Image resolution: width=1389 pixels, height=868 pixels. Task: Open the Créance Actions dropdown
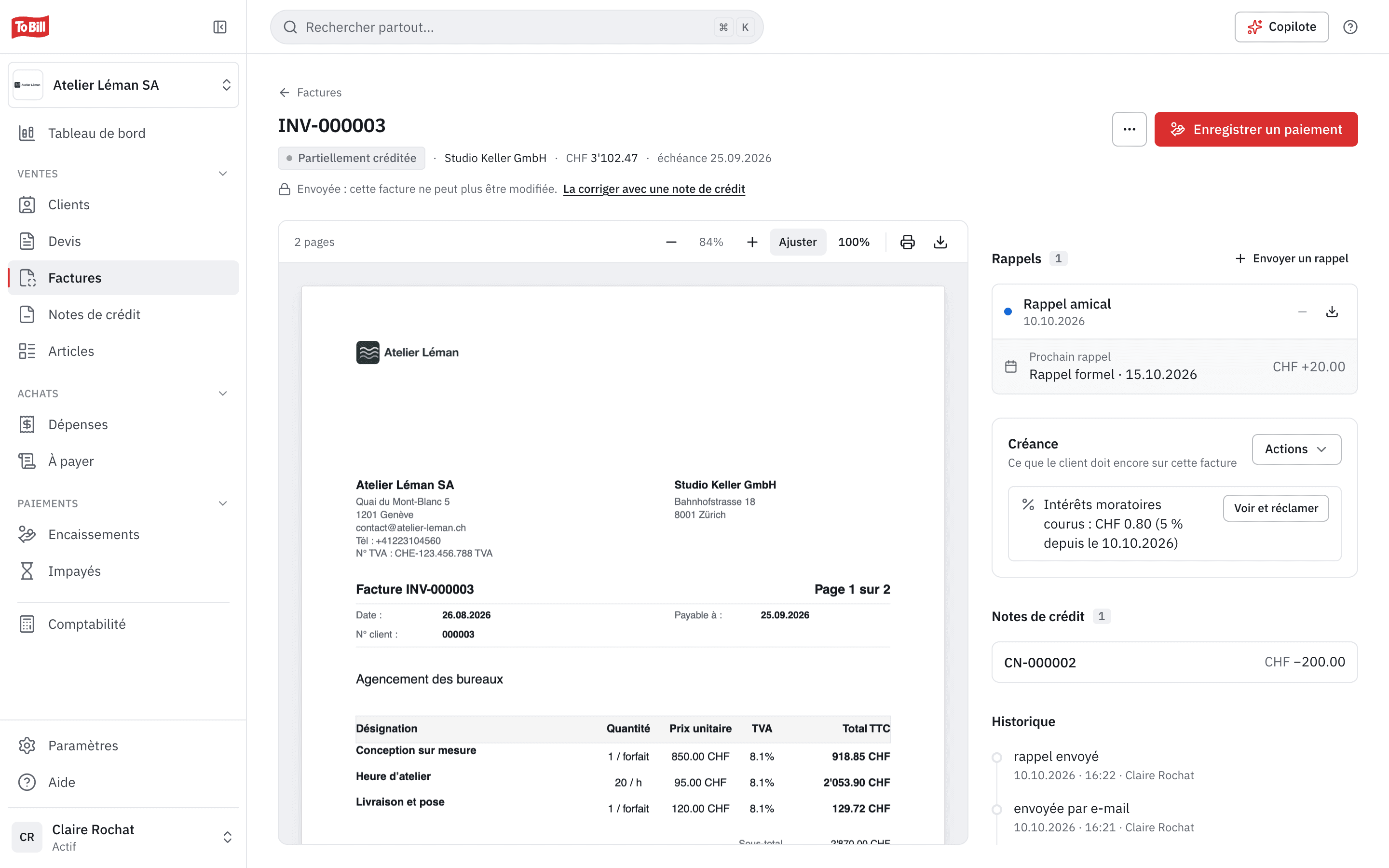click(1296, 449)
